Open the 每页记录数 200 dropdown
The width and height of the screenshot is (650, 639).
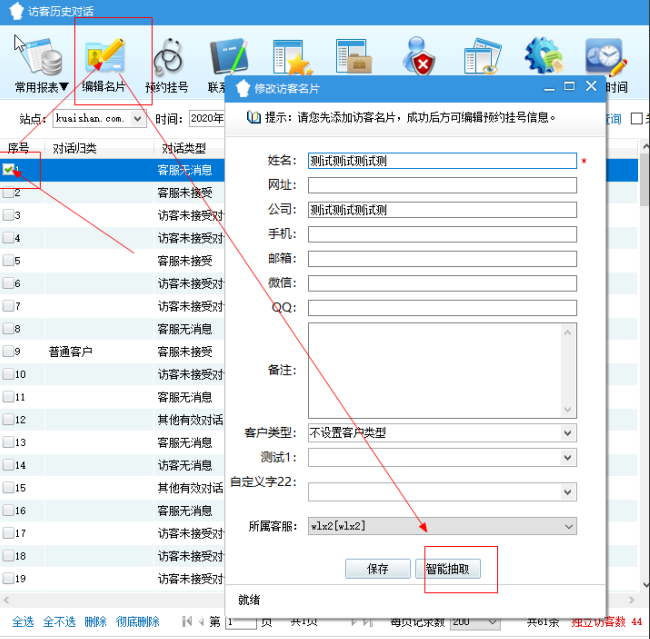[x=492, y=622]
